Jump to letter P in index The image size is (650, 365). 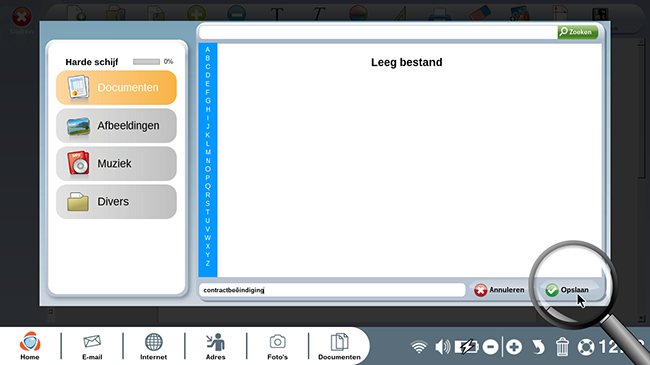tap(208, 178)
